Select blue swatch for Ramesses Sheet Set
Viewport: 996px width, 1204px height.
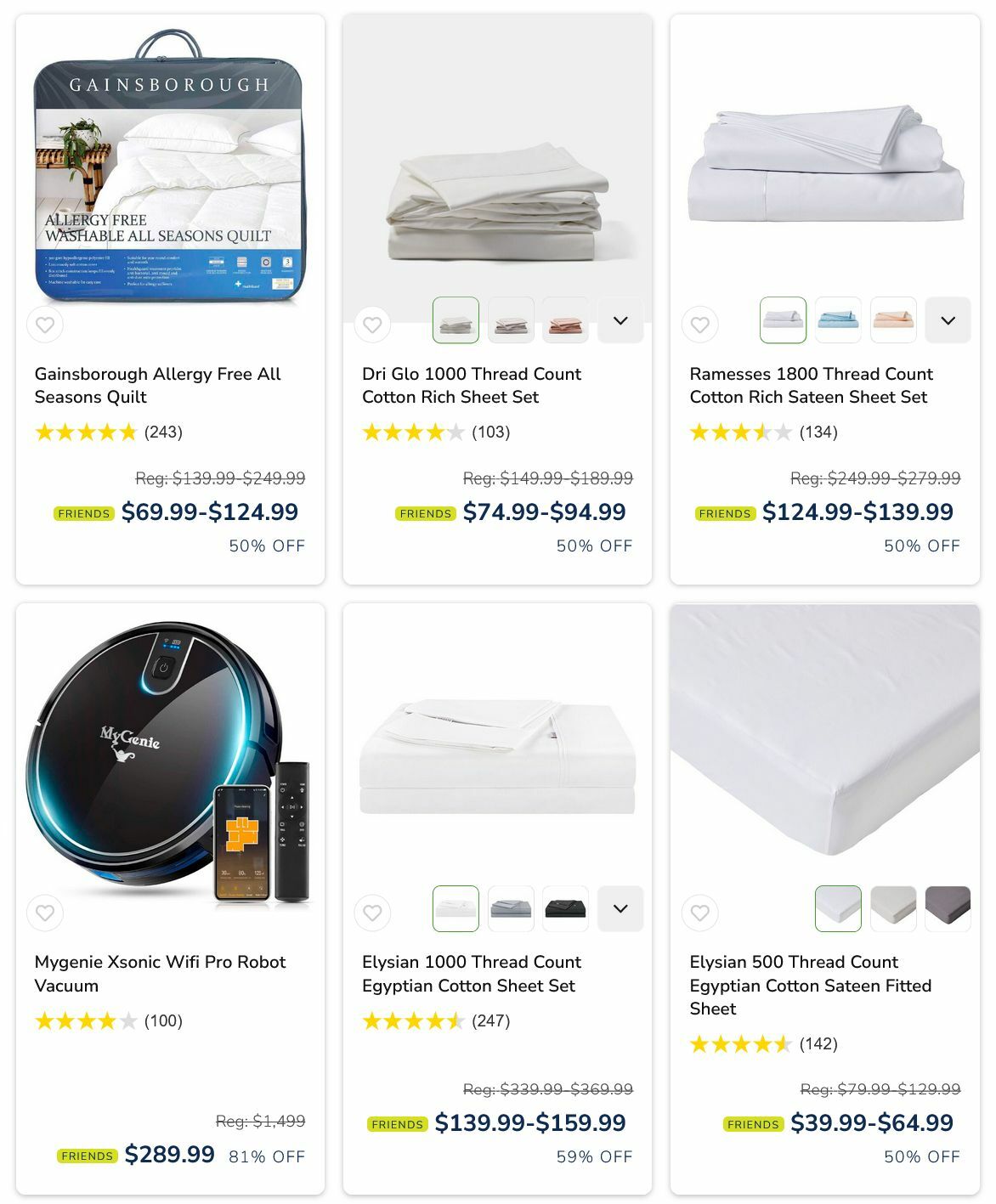838,320
